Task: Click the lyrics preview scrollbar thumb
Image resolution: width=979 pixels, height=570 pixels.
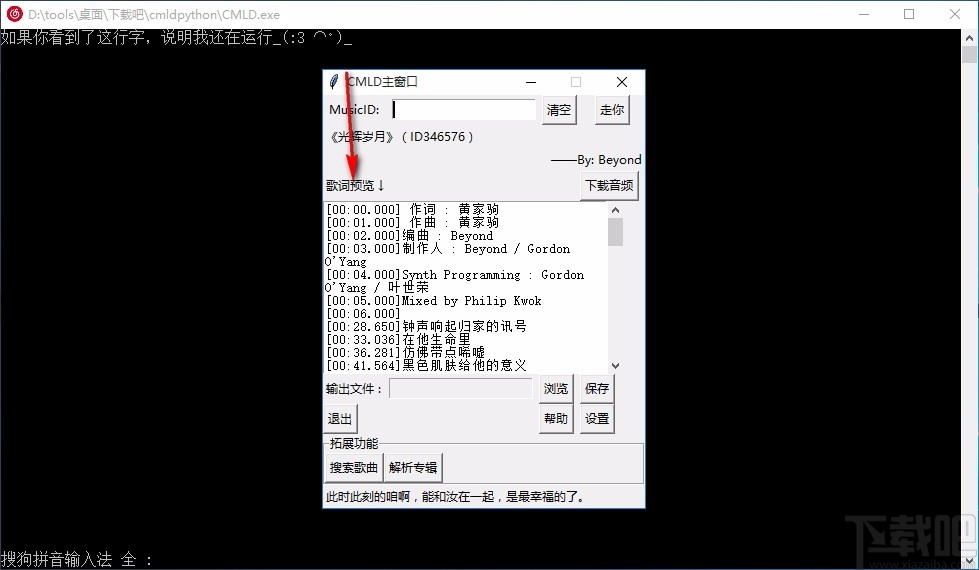Action: pos(616,232)
